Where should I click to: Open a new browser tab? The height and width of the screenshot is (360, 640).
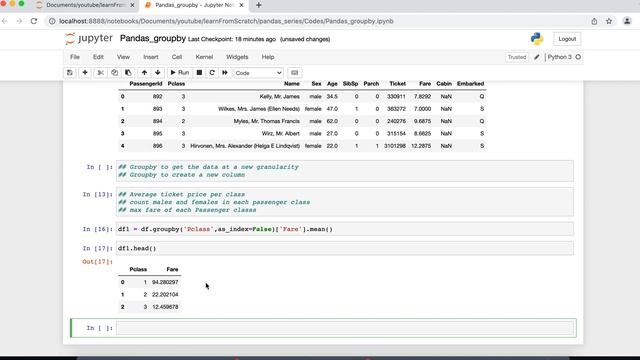tap(258, 5)
